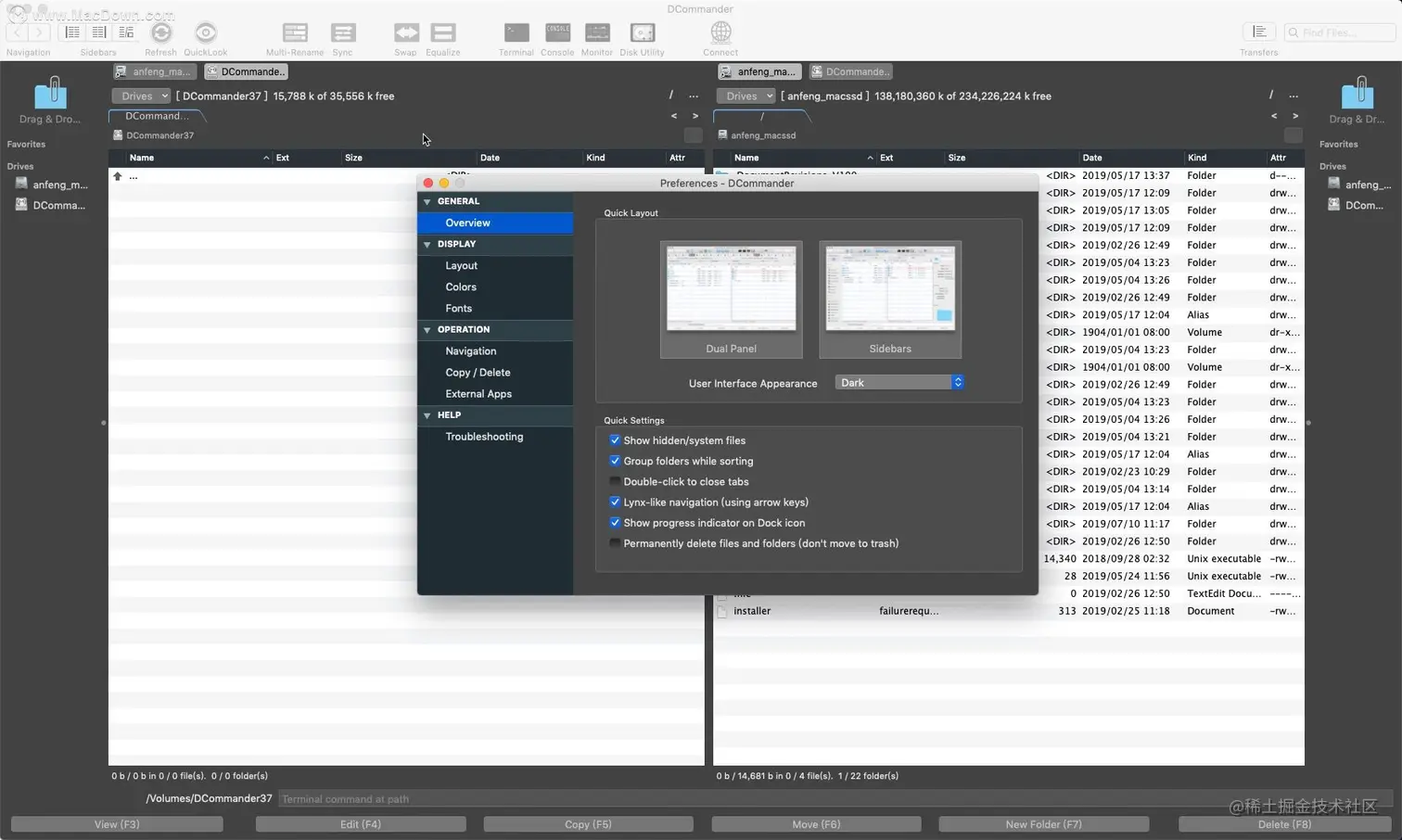
Task: Click the Equalize panels icon
Action: 443,32
